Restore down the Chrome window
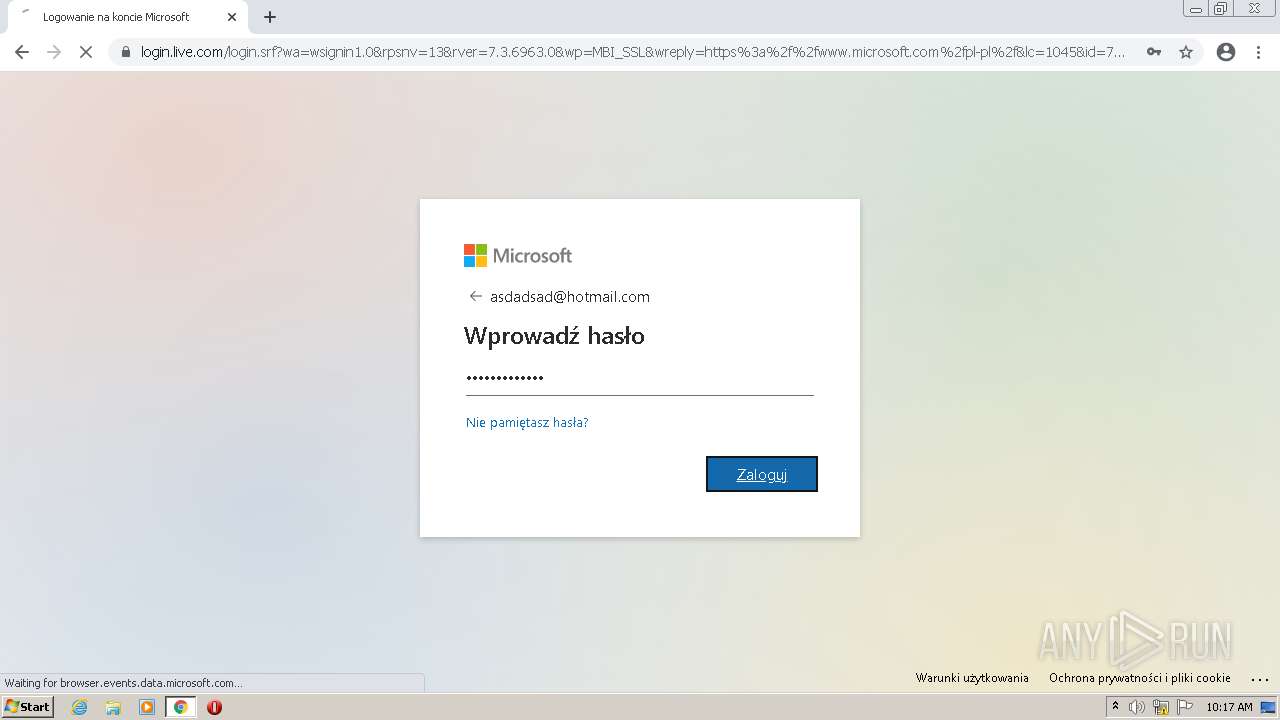 pos(1221,9)
